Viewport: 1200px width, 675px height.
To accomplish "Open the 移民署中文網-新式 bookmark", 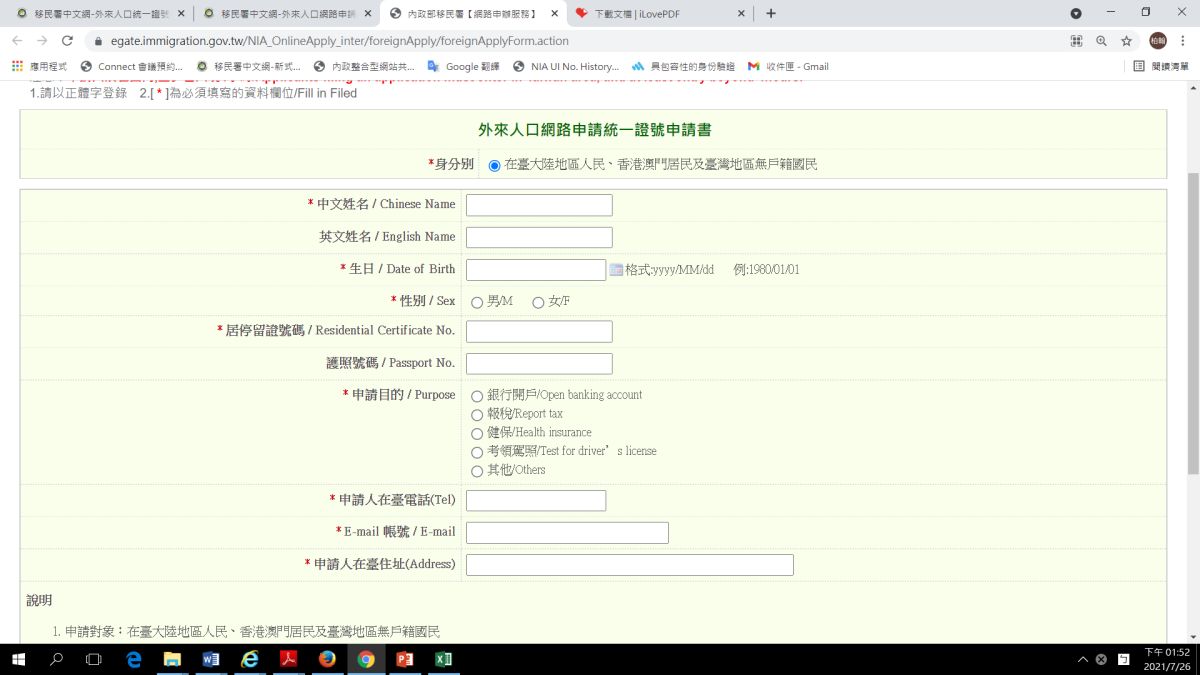I will [248, 66].
